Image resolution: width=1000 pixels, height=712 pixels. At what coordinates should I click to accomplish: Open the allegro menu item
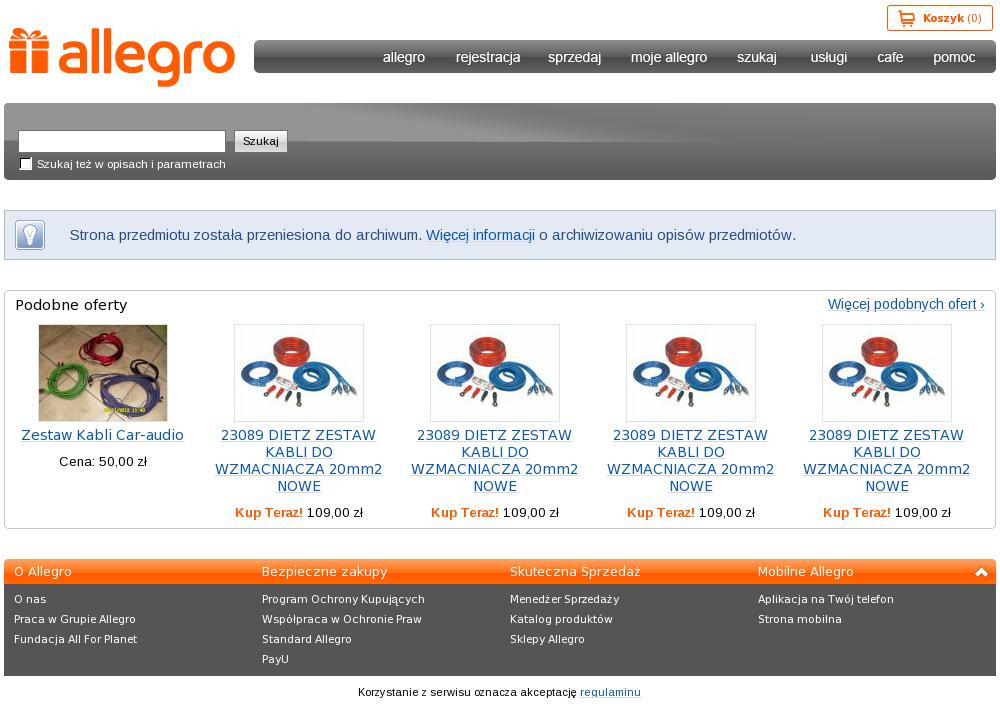(x=404, y=57)
